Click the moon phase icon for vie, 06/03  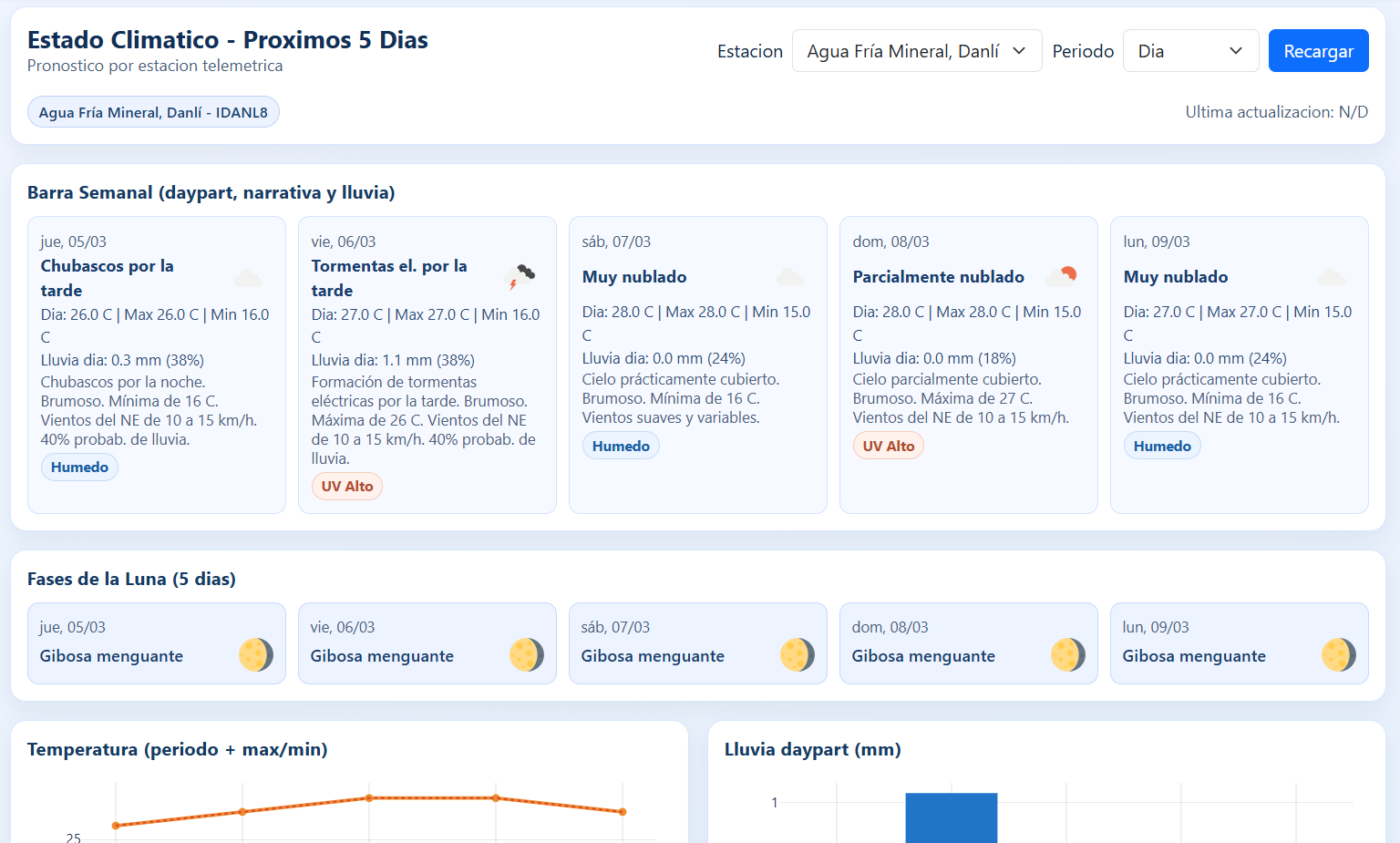click(527, 655)
